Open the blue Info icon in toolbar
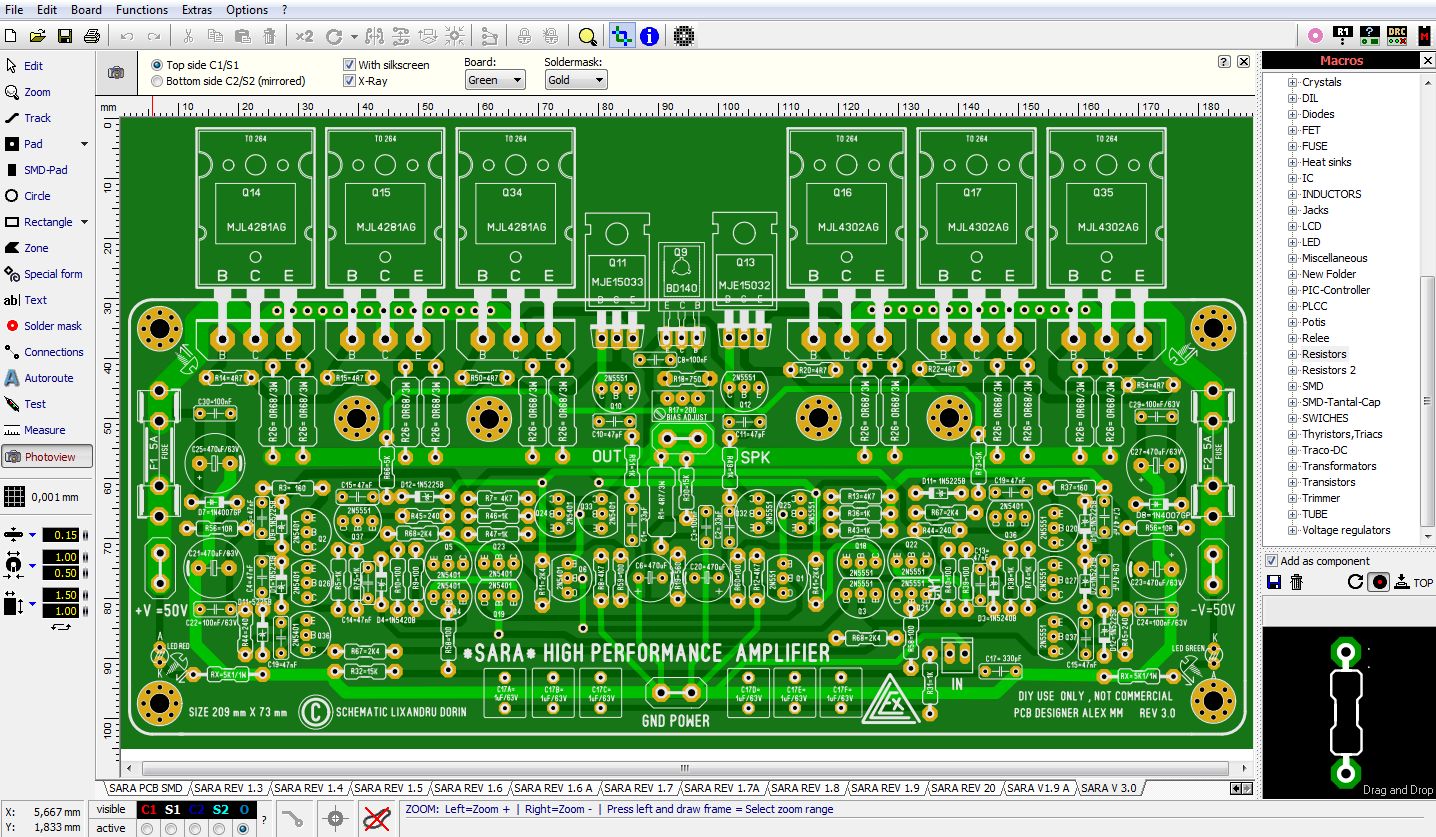The width and height of the screenshot is (1436, 837). [649, 36]
